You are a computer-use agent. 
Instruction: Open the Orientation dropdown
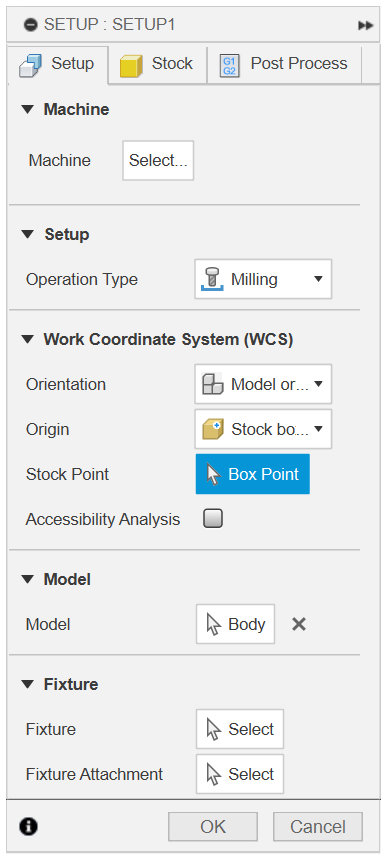point(263,385)
